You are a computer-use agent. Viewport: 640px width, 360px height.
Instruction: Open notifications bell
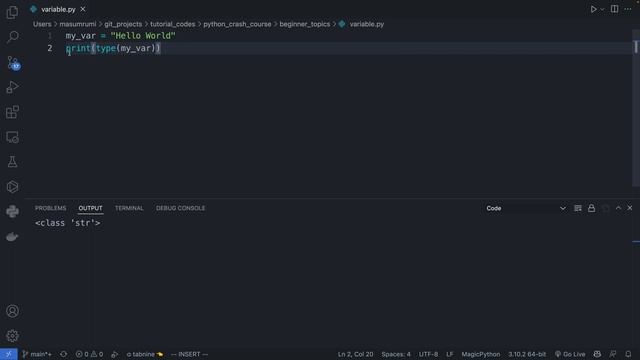tap(628, 354)
